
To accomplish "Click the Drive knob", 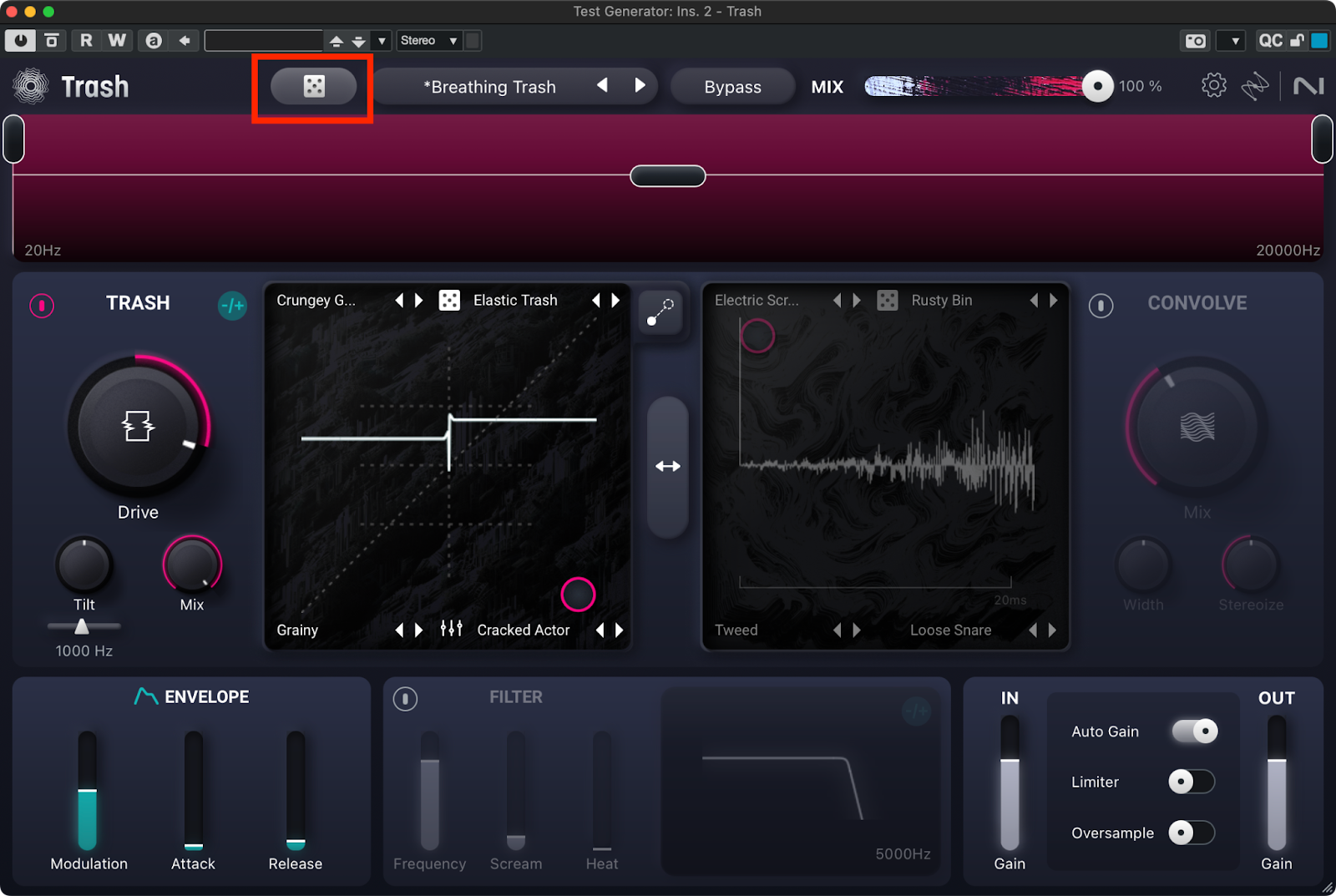I will coord(138,427).
